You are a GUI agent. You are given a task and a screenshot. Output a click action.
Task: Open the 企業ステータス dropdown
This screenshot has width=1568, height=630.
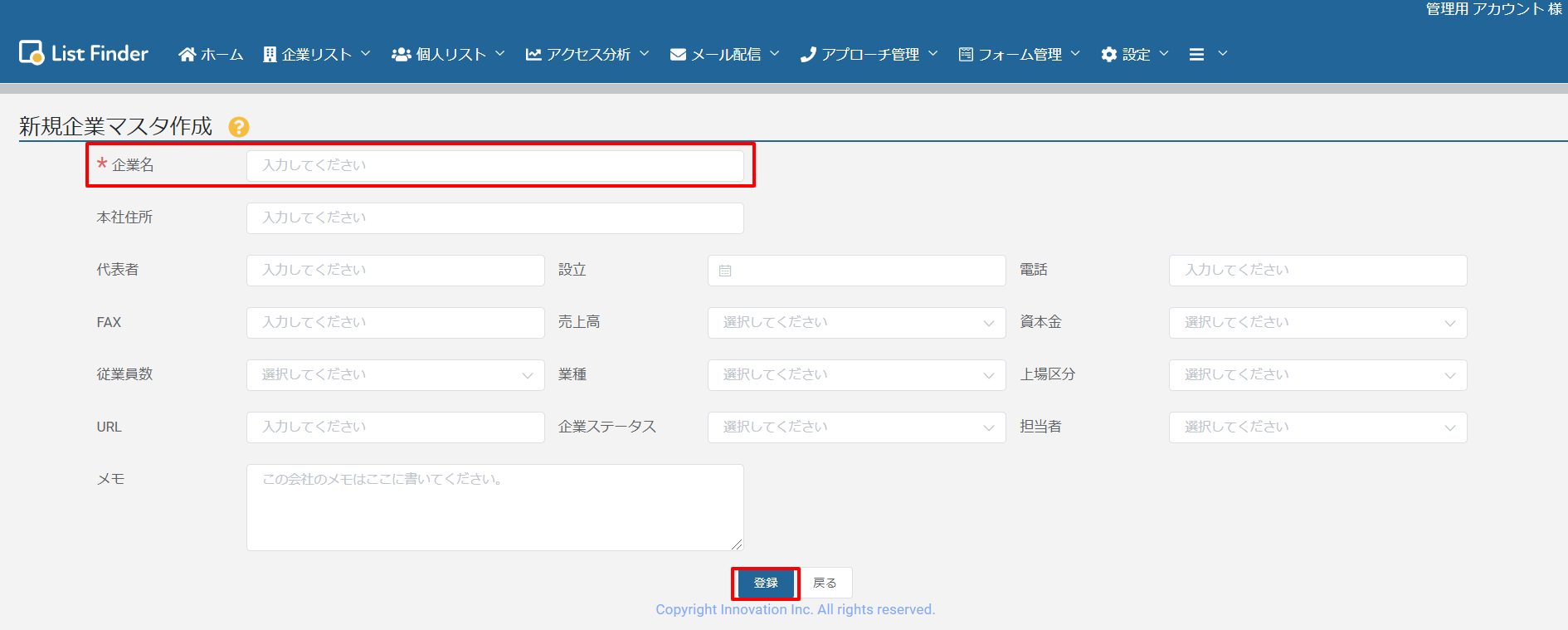(x=855, y=427)
